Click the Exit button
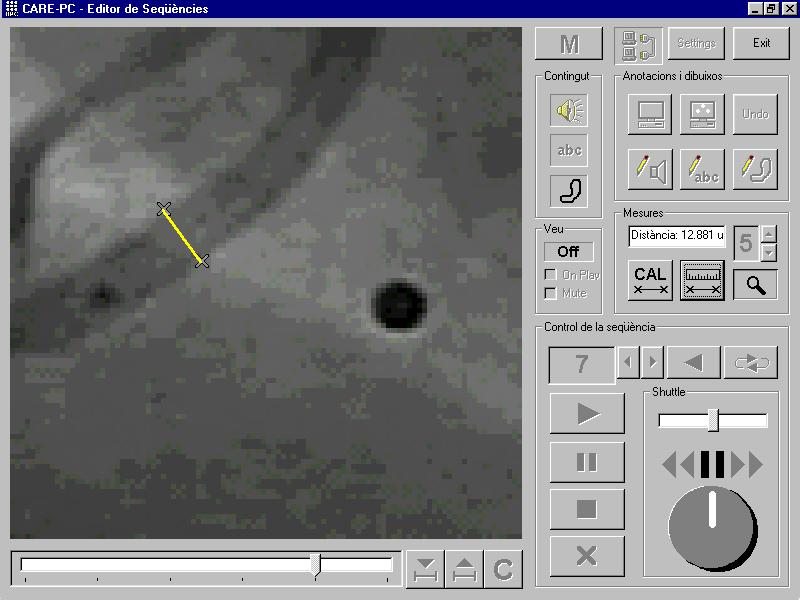The image size is (800, 600). coord(761,43)
